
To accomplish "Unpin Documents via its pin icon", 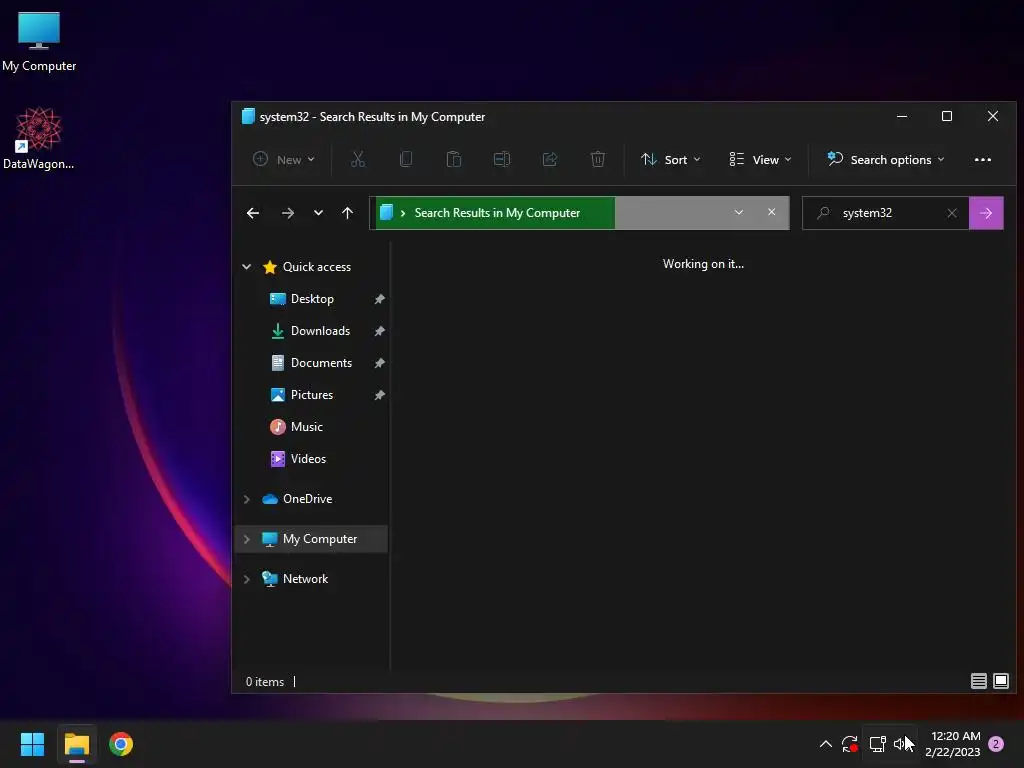I will [379, 363].
